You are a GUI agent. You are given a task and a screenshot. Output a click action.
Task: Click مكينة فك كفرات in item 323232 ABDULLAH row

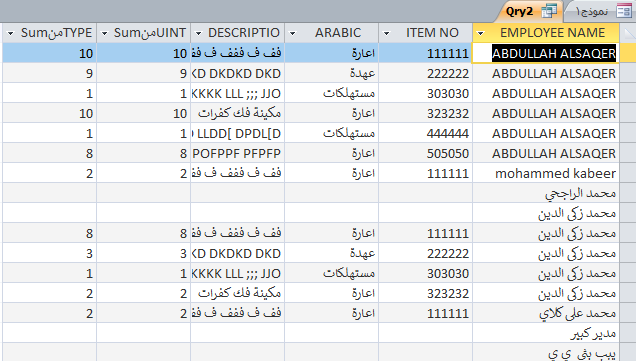pyautogui.click(x=237, y=113)
